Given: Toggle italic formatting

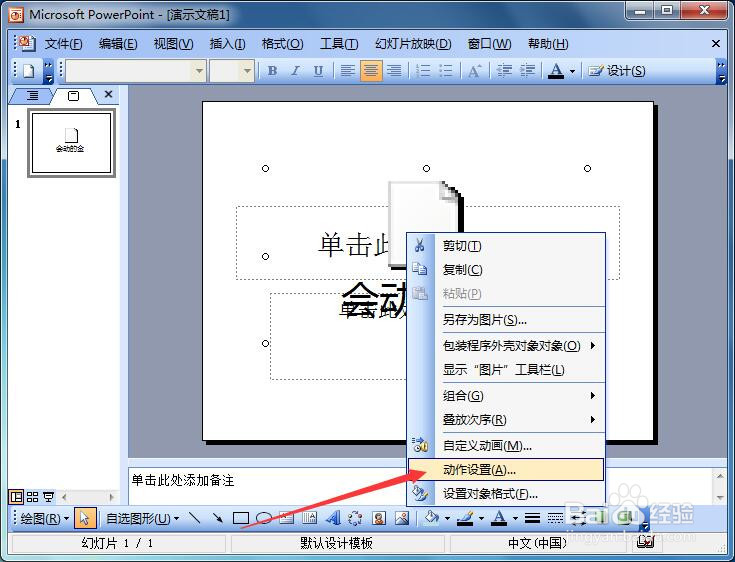Looking at the screenshot, I should pyautogui.click(x=295, y=71).
